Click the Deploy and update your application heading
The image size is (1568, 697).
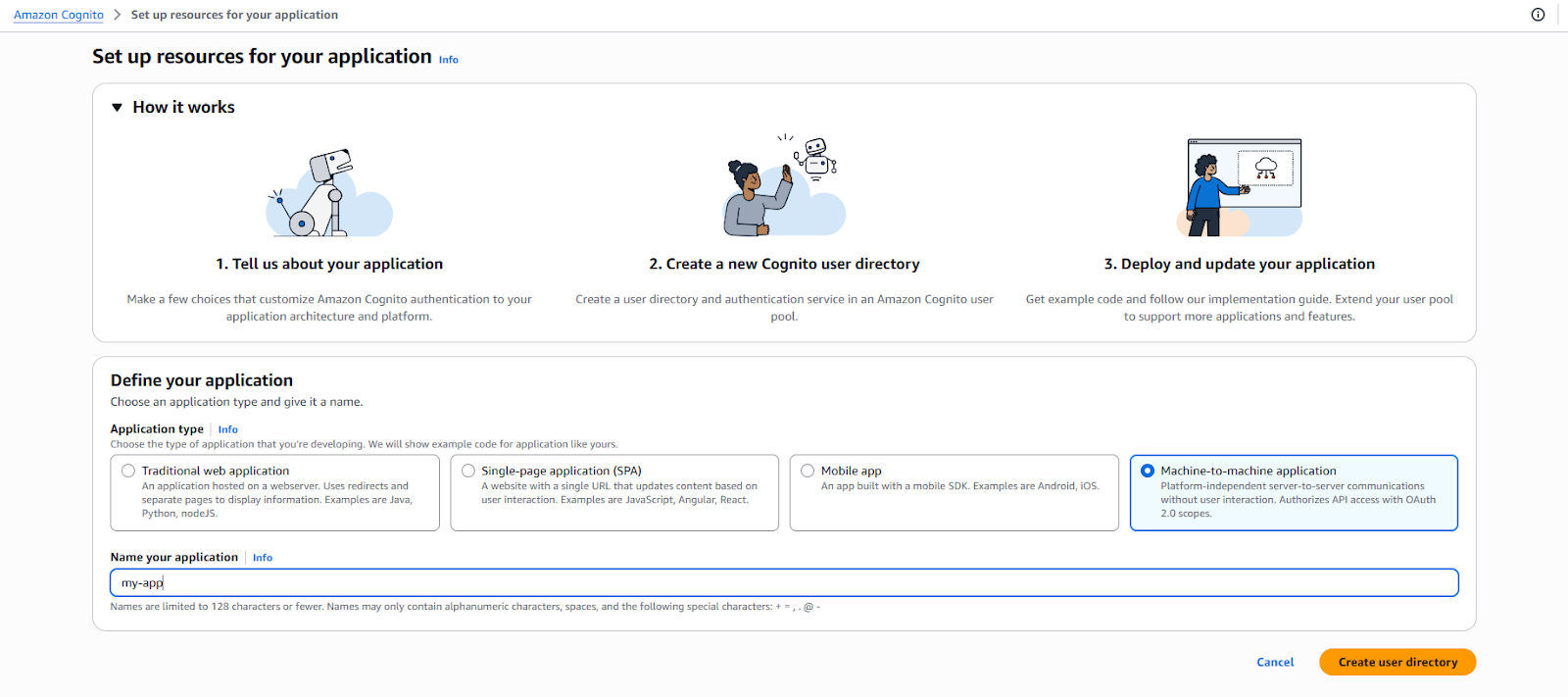[x=1239, y=264]
